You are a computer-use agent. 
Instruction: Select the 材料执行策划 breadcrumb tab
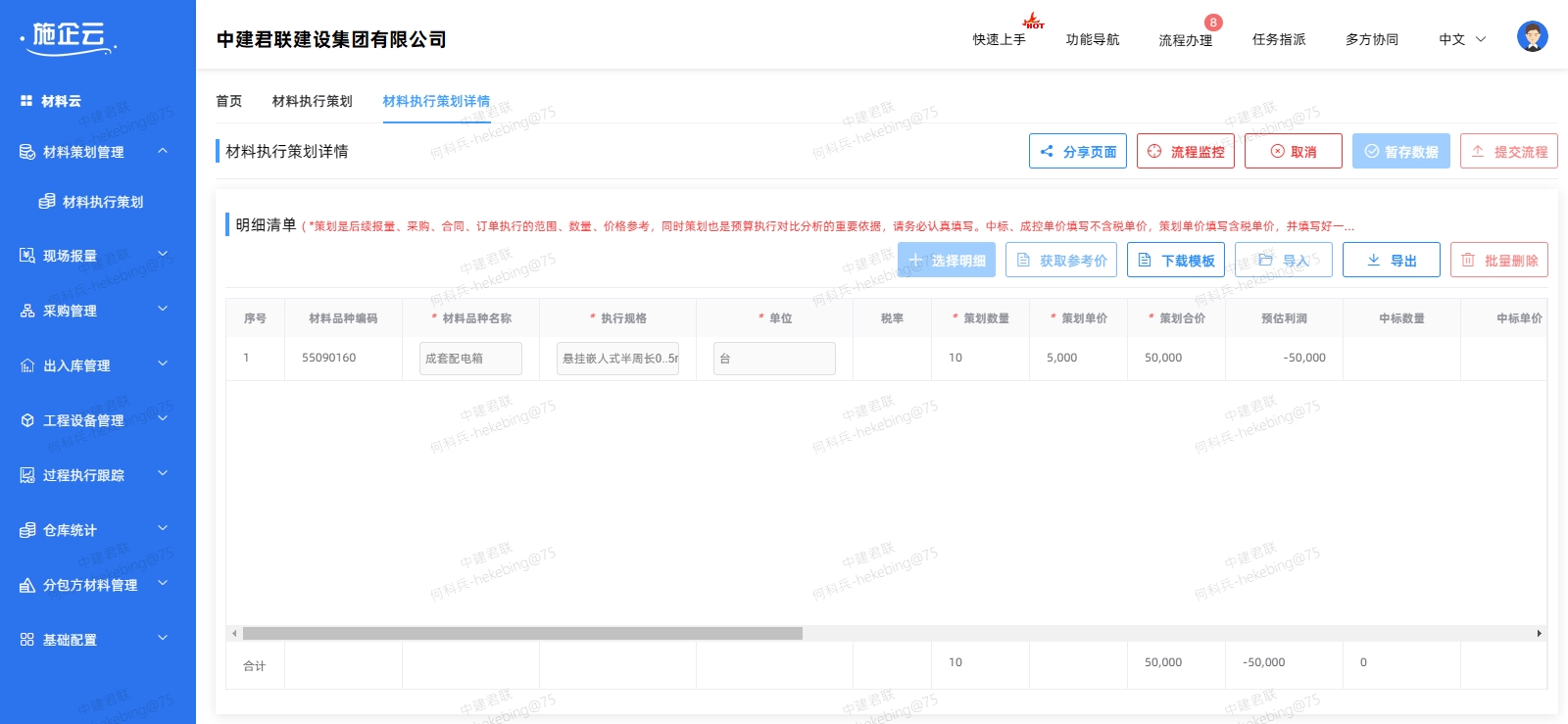point(312,101)
